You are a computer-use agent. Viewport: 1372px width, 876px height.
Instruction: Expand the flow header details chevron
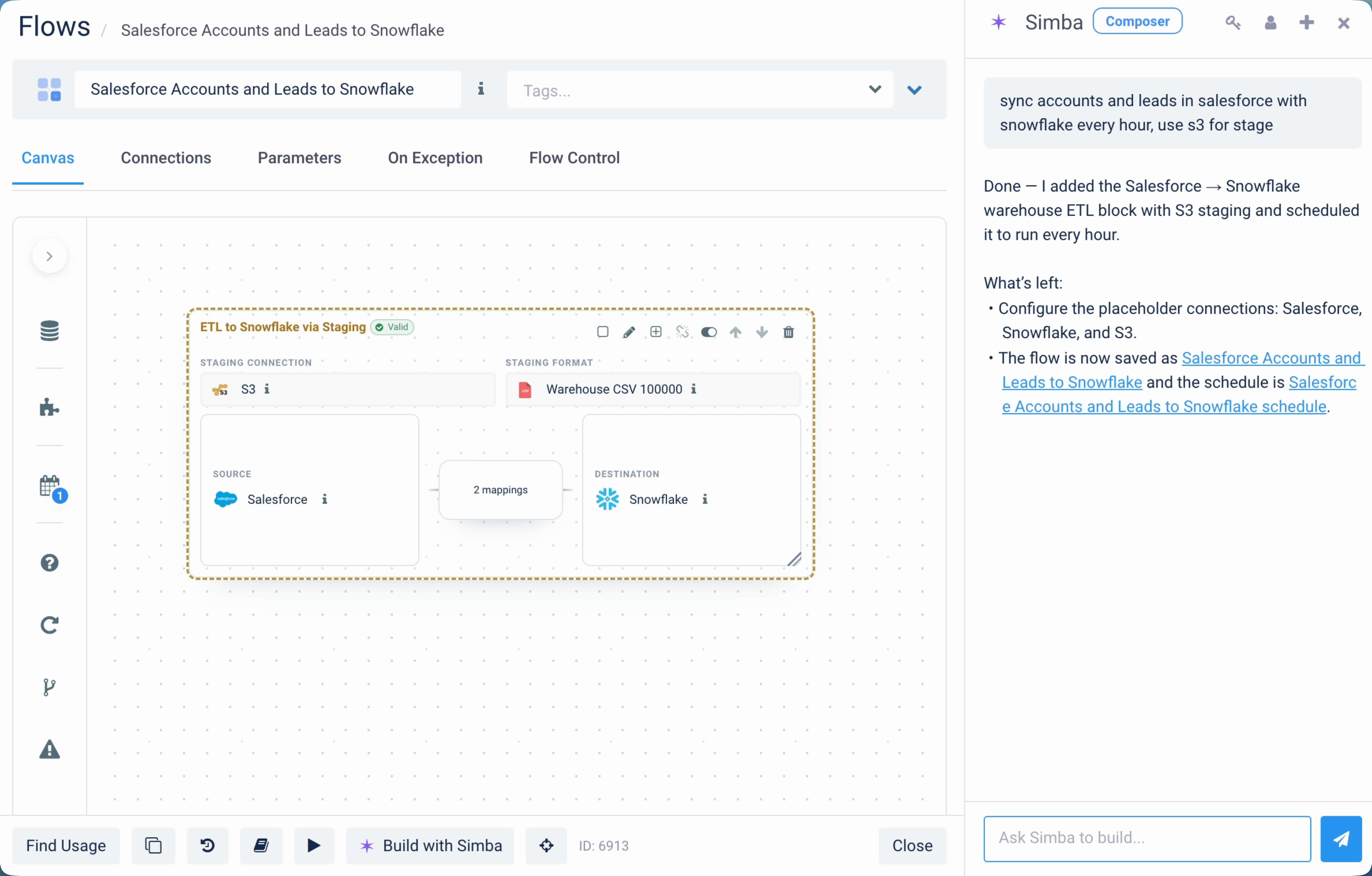pos(914,90)
